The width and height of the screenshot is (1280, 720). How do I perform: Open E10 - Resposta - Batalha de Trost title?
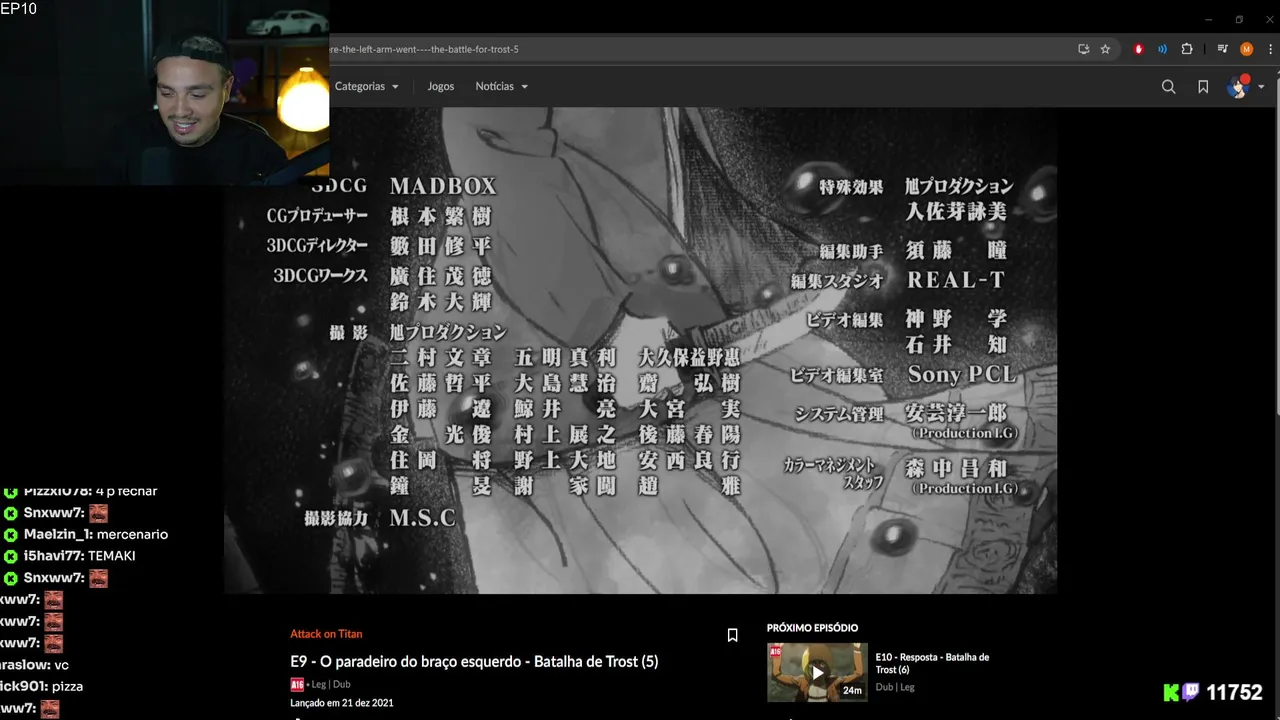[x=932, y=663]
